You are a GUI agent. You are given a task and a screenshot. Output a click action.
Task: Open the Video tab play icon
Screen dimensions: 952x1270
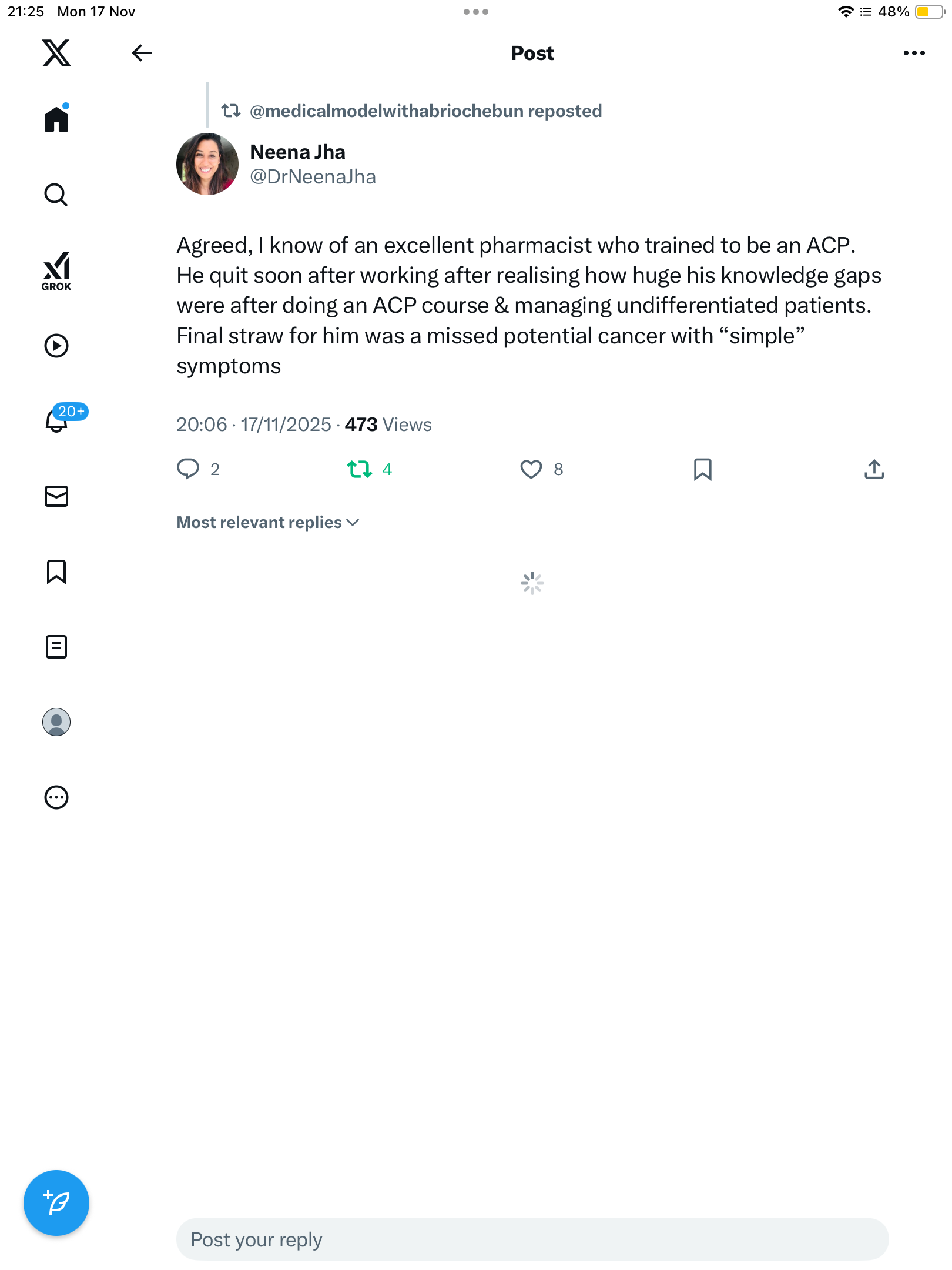click(x=56, y=346)
